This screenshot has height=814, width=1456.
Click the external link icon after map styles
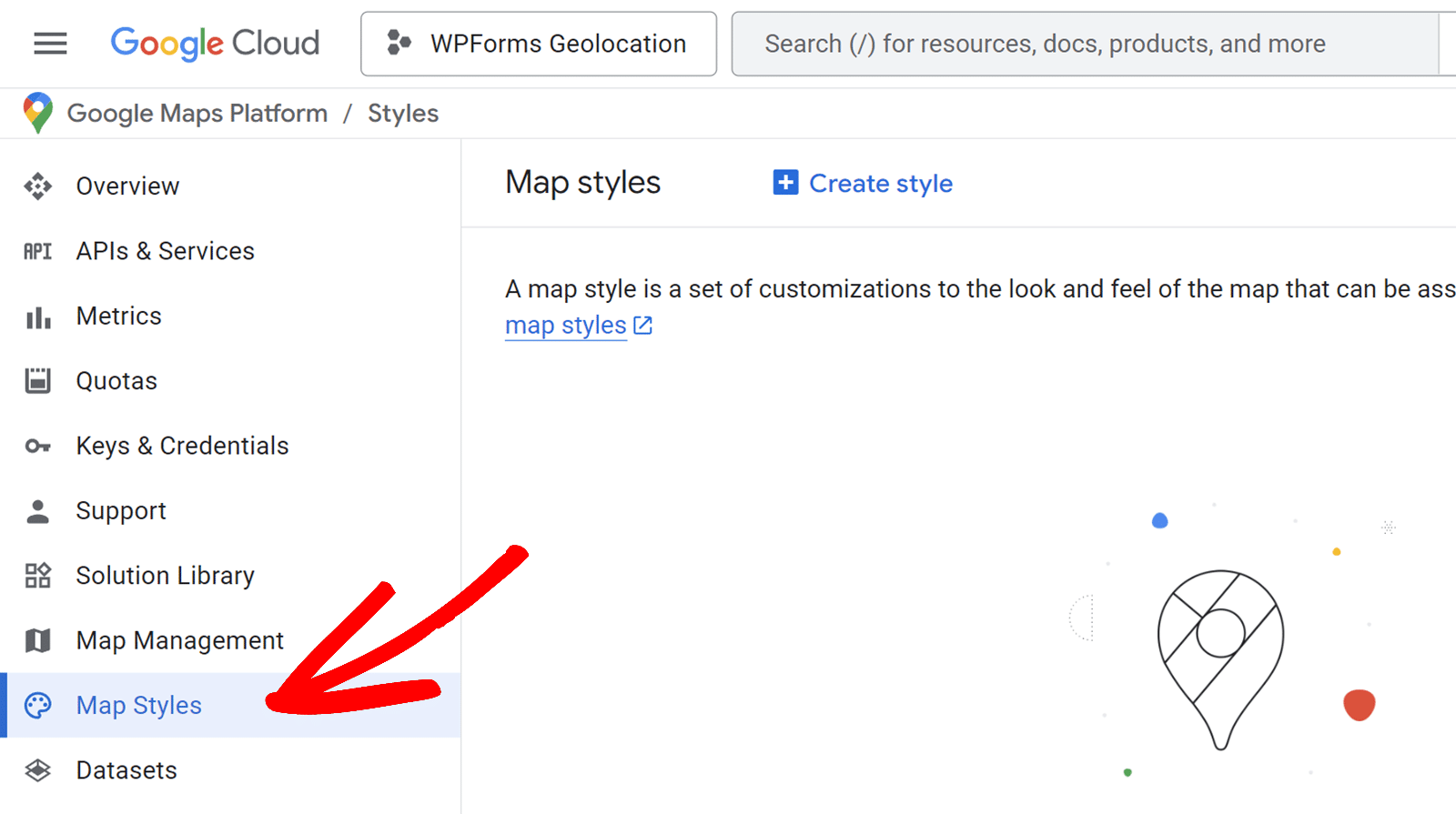(642, 326)
